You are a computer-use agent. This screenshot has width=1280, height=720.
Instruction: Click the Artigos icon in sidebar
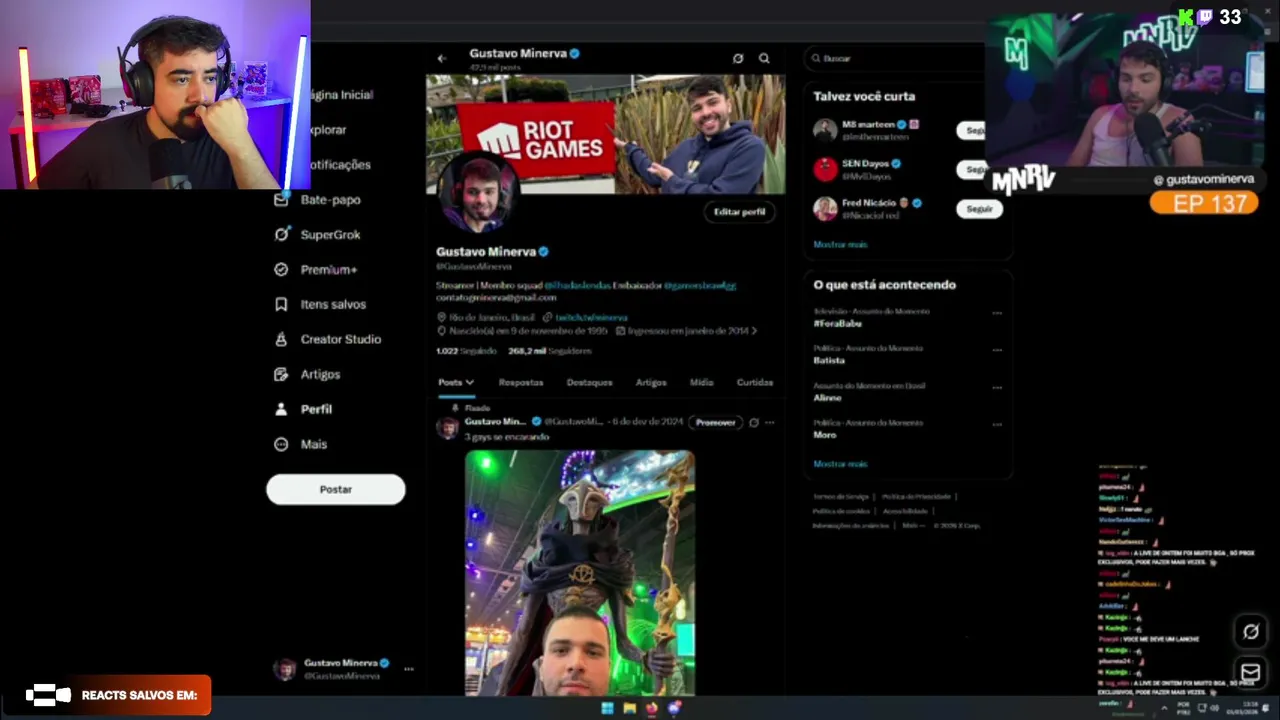coord(281,375)
